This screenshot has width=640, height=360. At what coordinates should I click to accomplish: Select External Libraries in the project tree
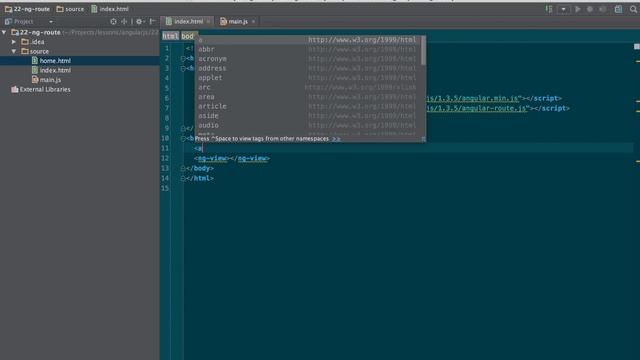(80, 89)
